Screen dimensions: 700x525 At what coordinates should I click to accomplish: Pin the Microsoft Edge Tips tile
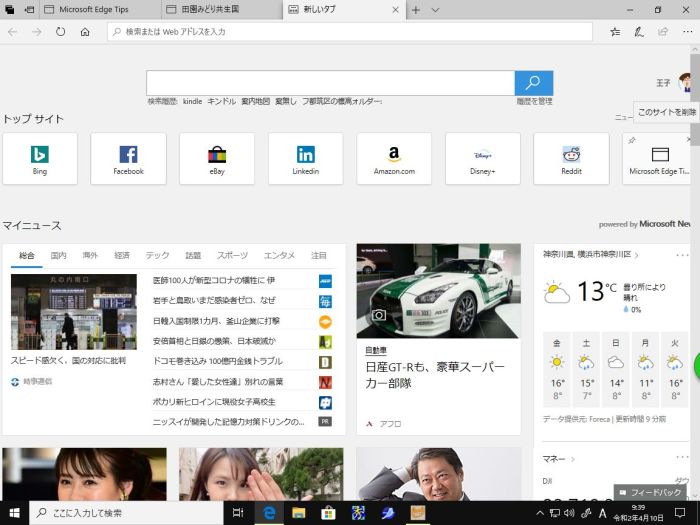[632, 141]
